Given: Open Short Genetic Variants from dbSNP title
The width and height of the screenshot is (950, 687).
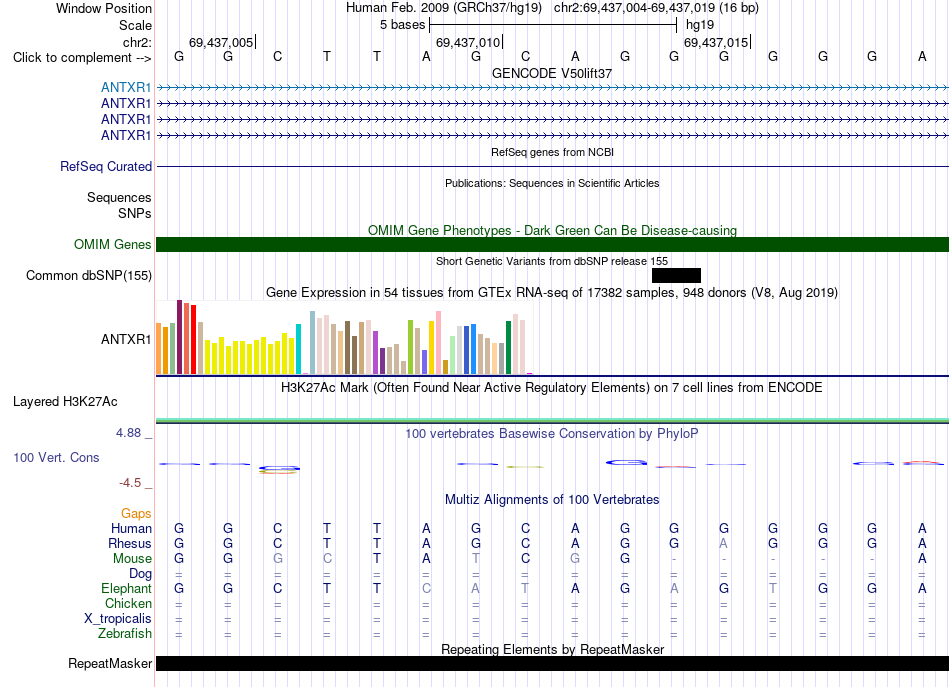Looking at the screenshot, I should click(552, 261).
